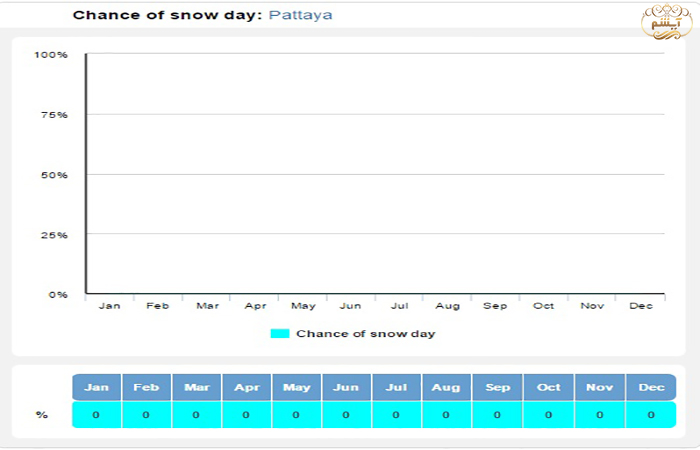Viewport: 700px width, 450px height.
Task: Click the cyan value cell under Dec
Action: click(651, 414)
